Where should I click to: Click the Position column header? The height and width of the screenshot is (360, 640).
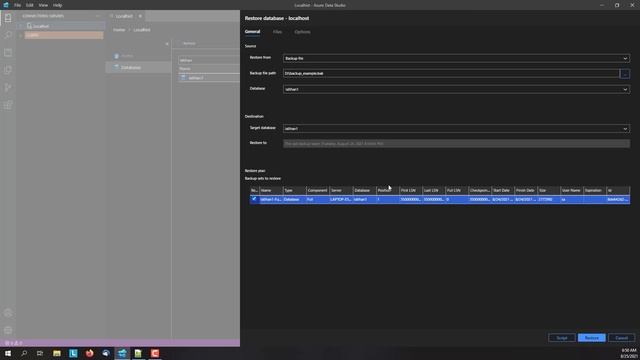coord(387,190)
